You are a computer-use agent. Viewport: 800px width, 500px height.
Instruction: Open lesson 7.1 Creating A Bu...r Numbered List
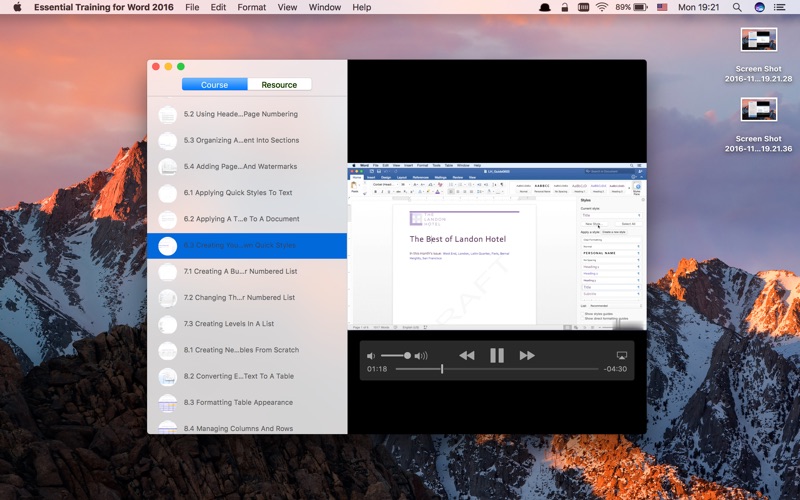coord(247,271)
